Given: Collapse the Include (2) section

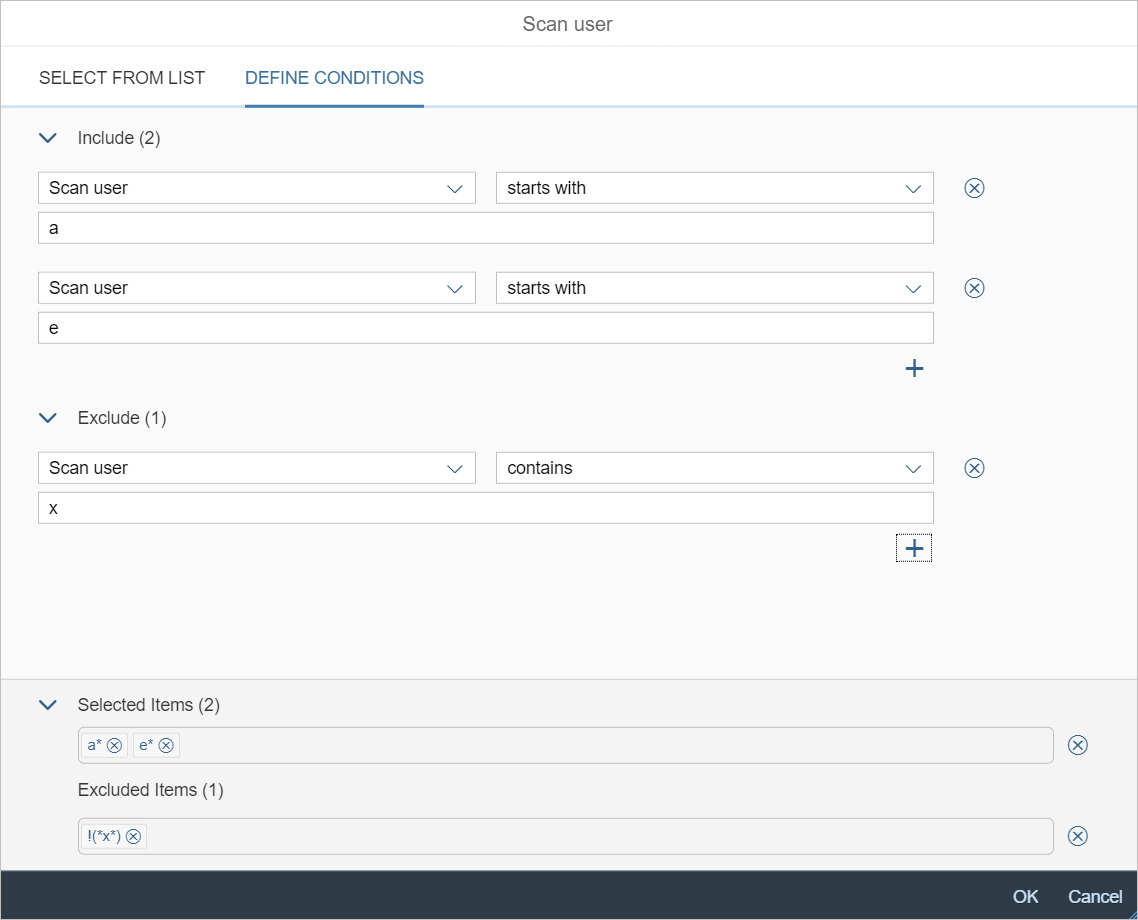Looking at the screenshot, I should click(47, 138).
